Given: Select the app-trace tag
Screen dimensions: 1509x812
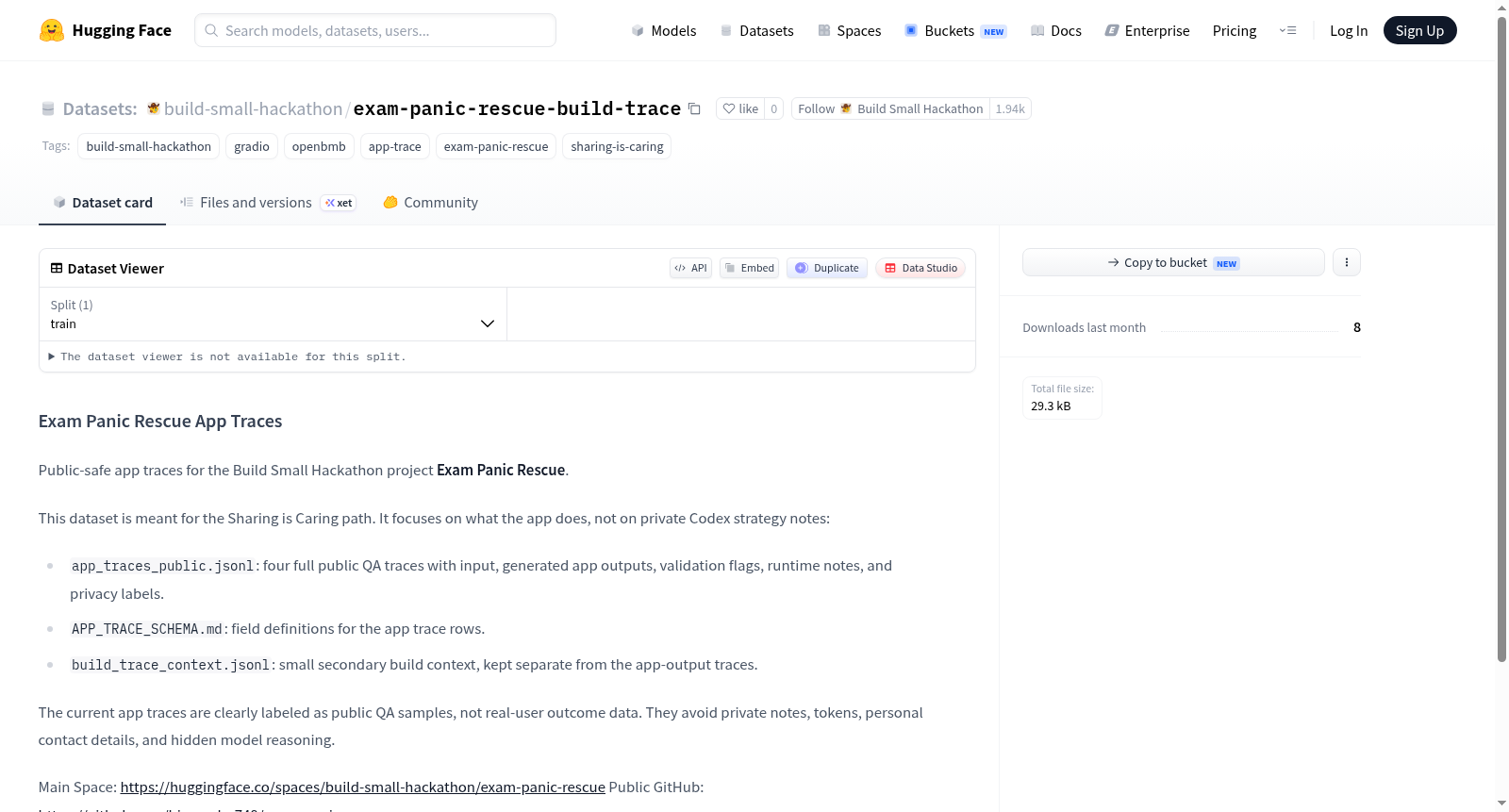Looking at the screenshot, I should (395, 146).
